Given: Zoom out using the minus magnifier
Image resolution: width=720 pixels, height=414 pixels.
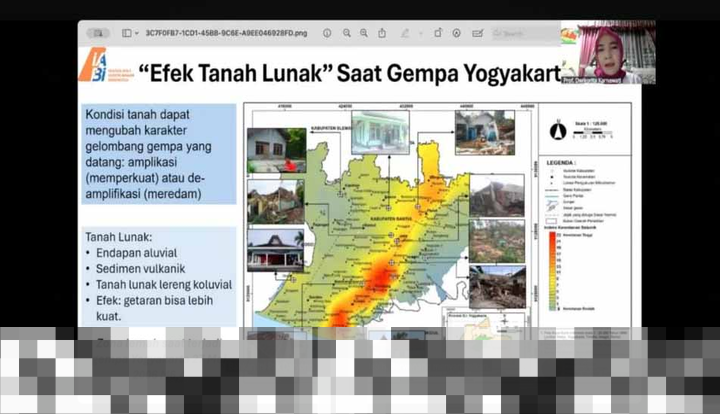Looking at the screenshot, I should tap(345, 33).
